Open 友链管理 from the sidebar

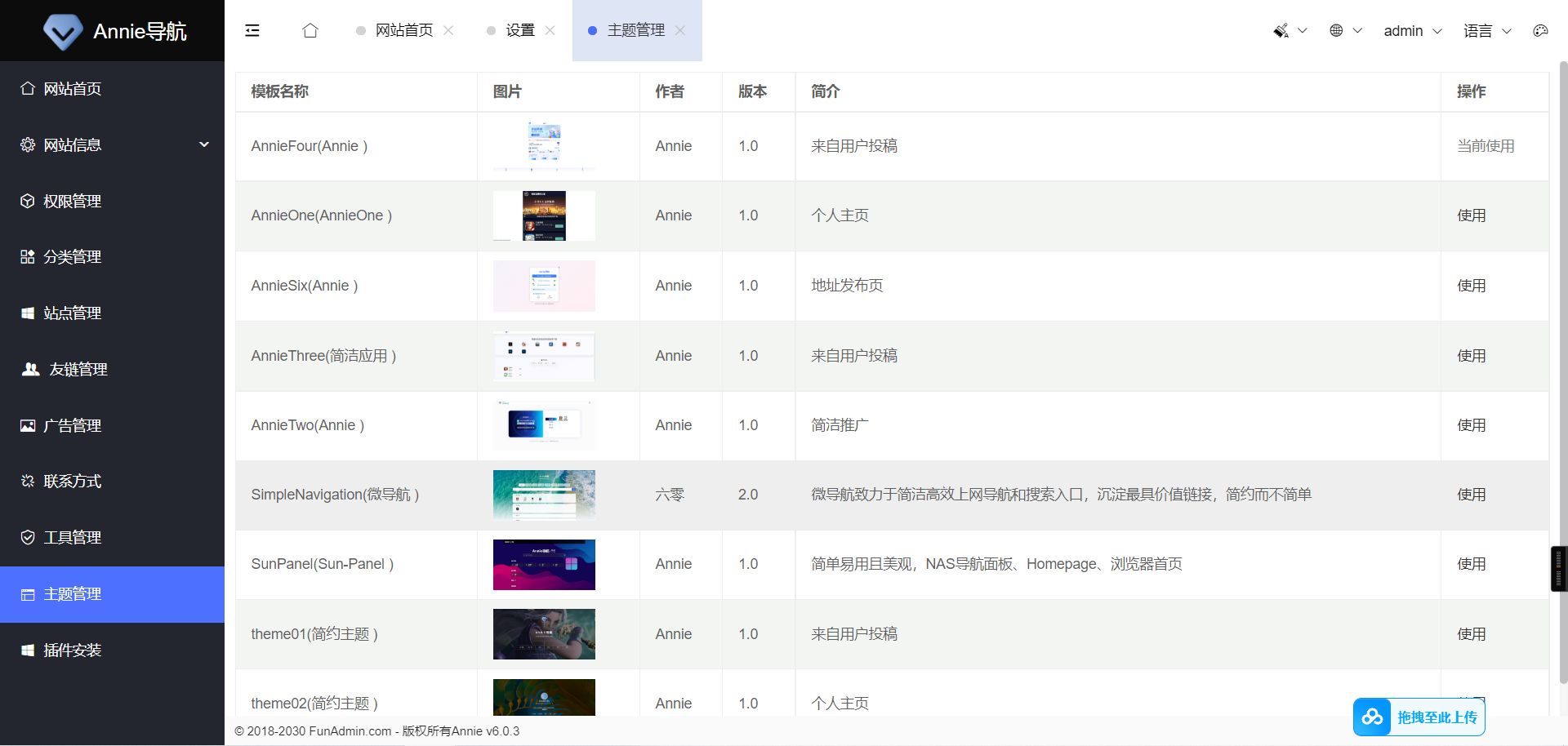(78, 369)
